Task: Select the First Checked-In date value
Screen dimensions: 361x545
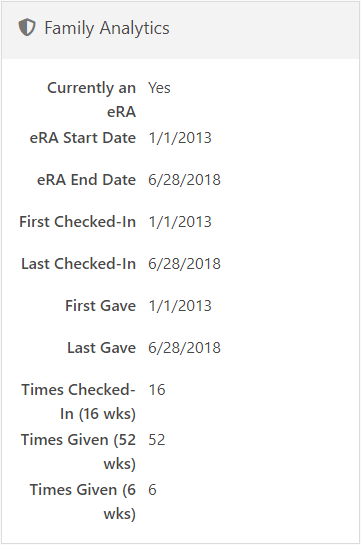Action: (180, 222)
